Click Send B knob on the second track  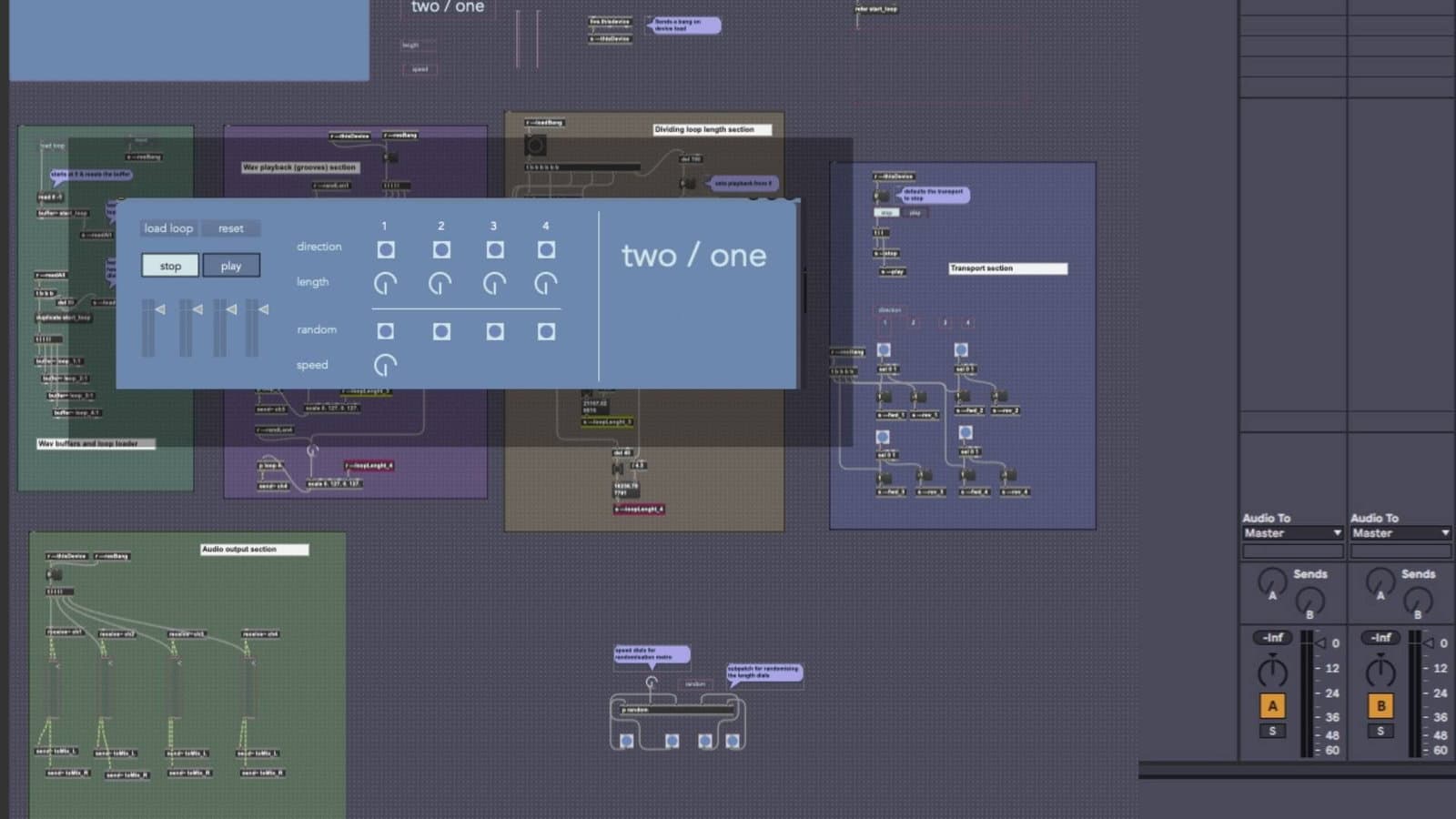(1418, 600)
